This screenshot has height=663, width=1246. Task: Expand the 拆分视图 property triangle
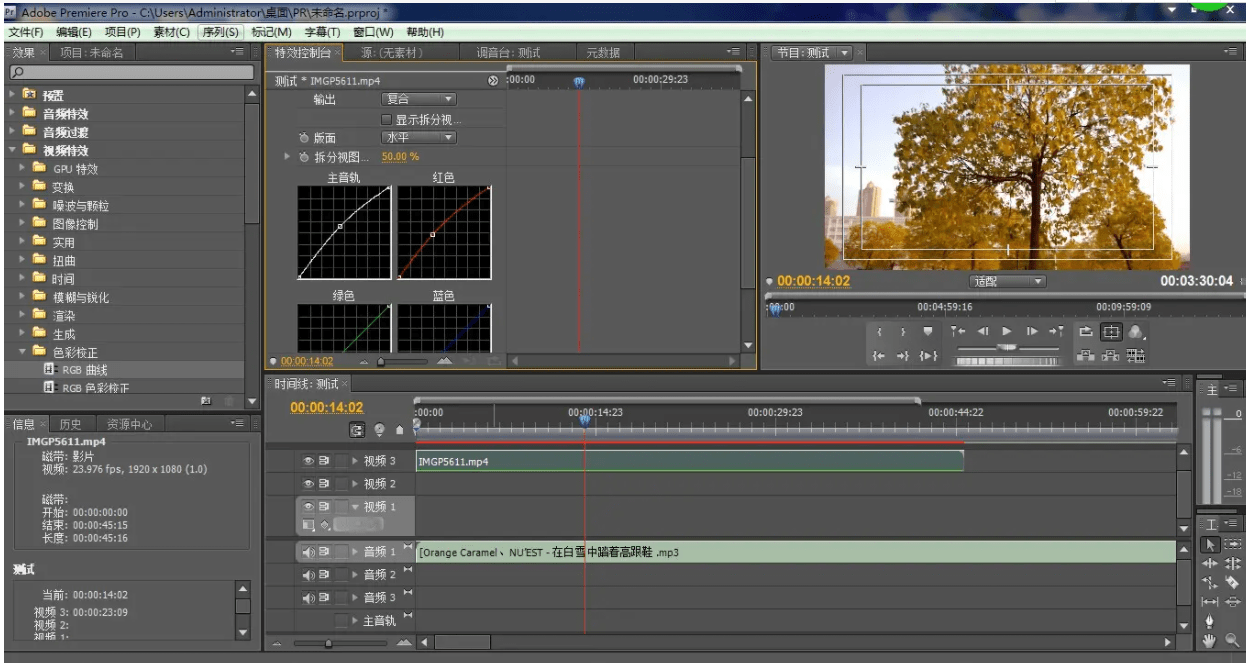287,157
